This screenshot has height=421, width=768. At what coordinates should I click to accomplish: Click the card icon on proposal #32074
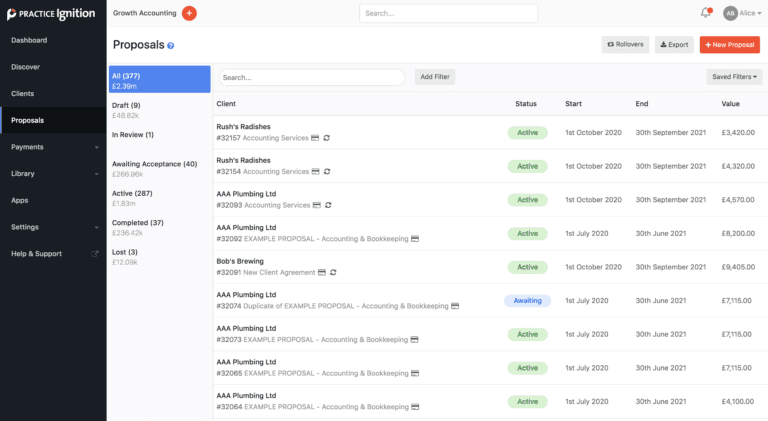[x=455, y=306]
